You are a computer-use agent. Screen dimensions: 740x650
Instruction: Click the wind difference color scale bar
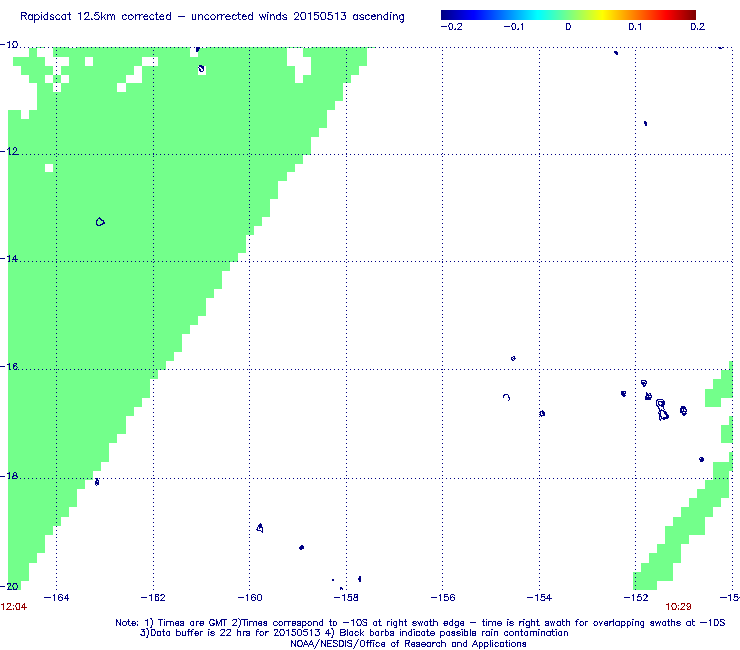(568, 15)
